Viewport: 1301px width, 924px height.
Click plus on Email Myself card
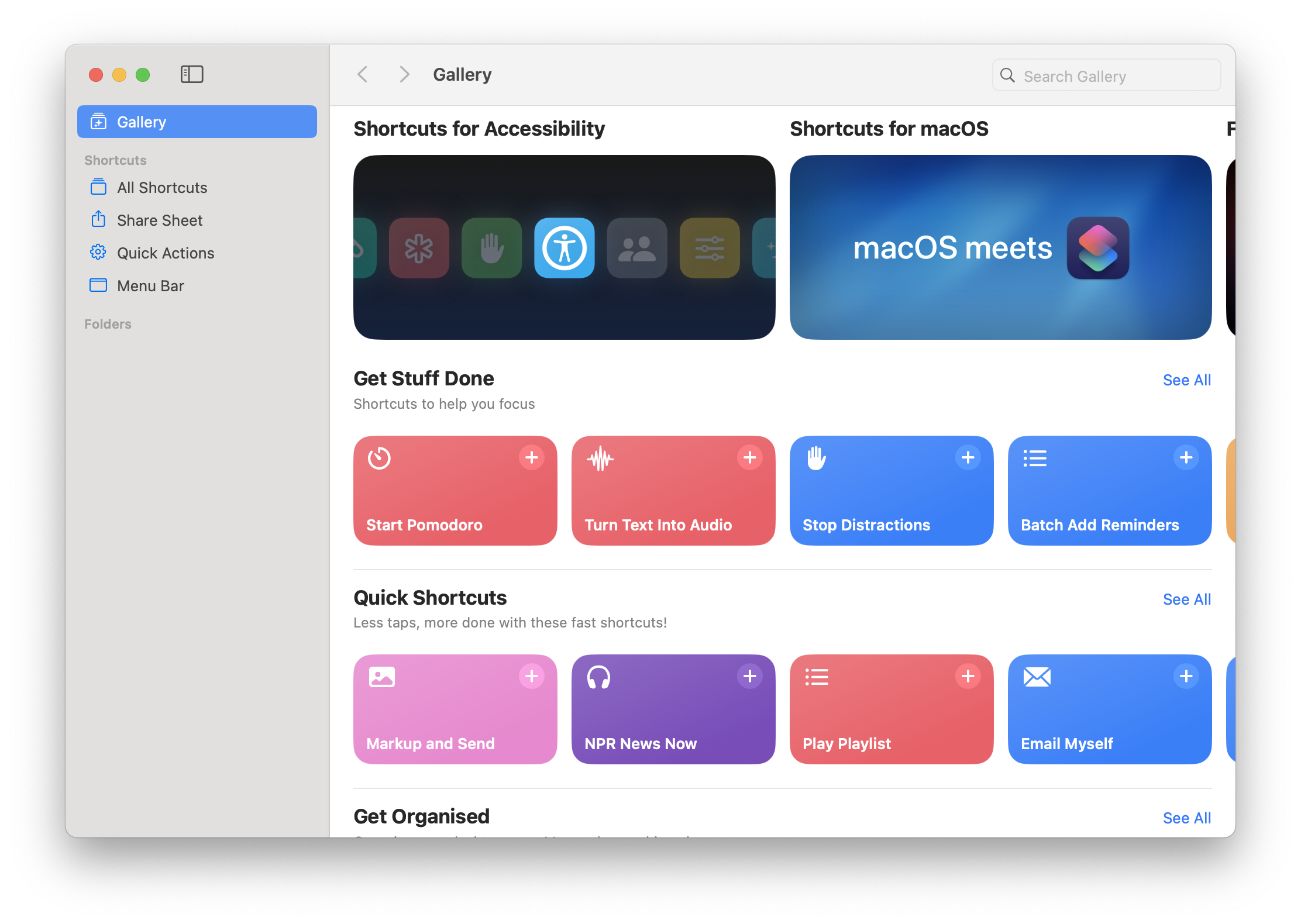coord(1186,676)
